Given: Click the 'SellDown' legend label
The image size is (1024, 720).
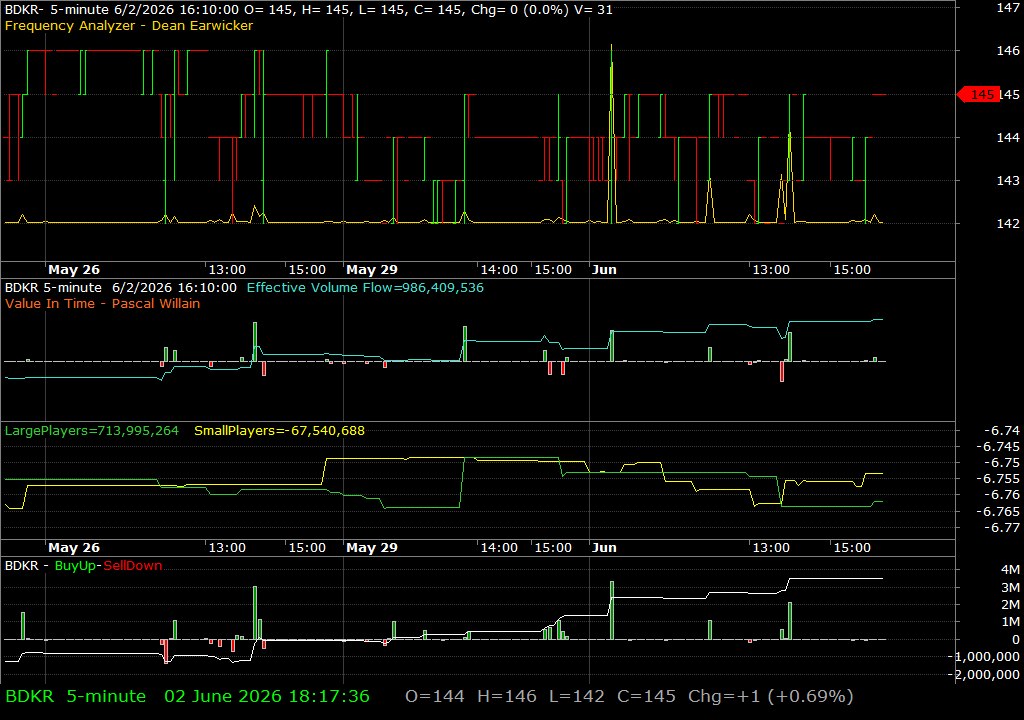Looking at the screenshot, I should pyautogui.click(x=133, y=566).
